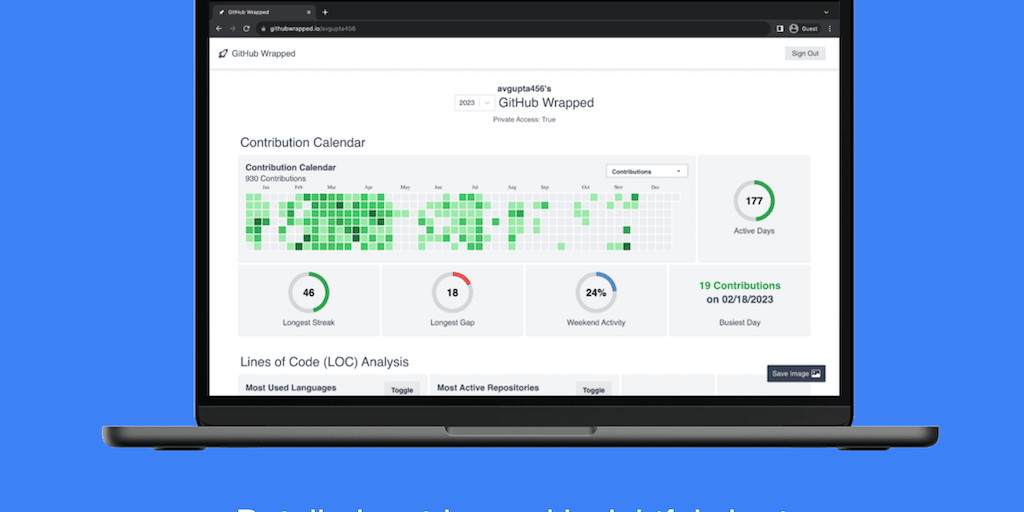Click the 24% Weekend Activity ring
This screenshot has width=1024, height=512.
[596, 293]
